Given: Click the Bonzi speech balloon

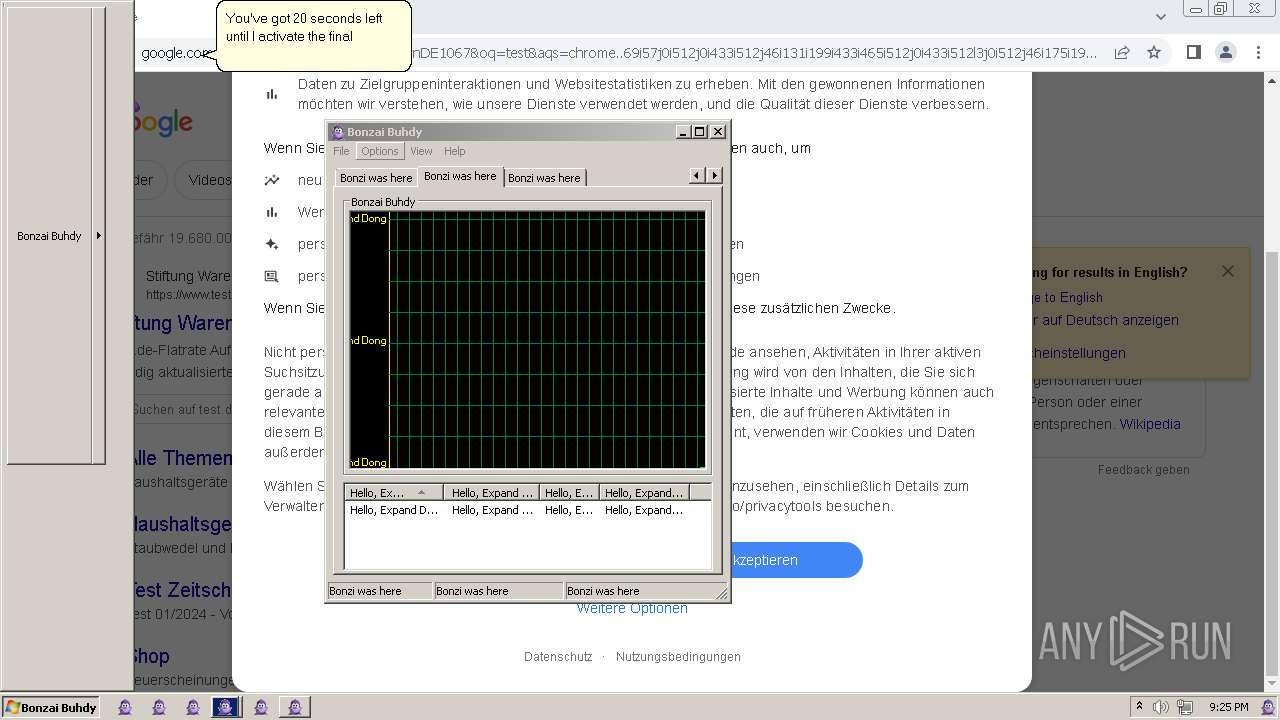Looking at the screenshot, I should pos(314,36).
